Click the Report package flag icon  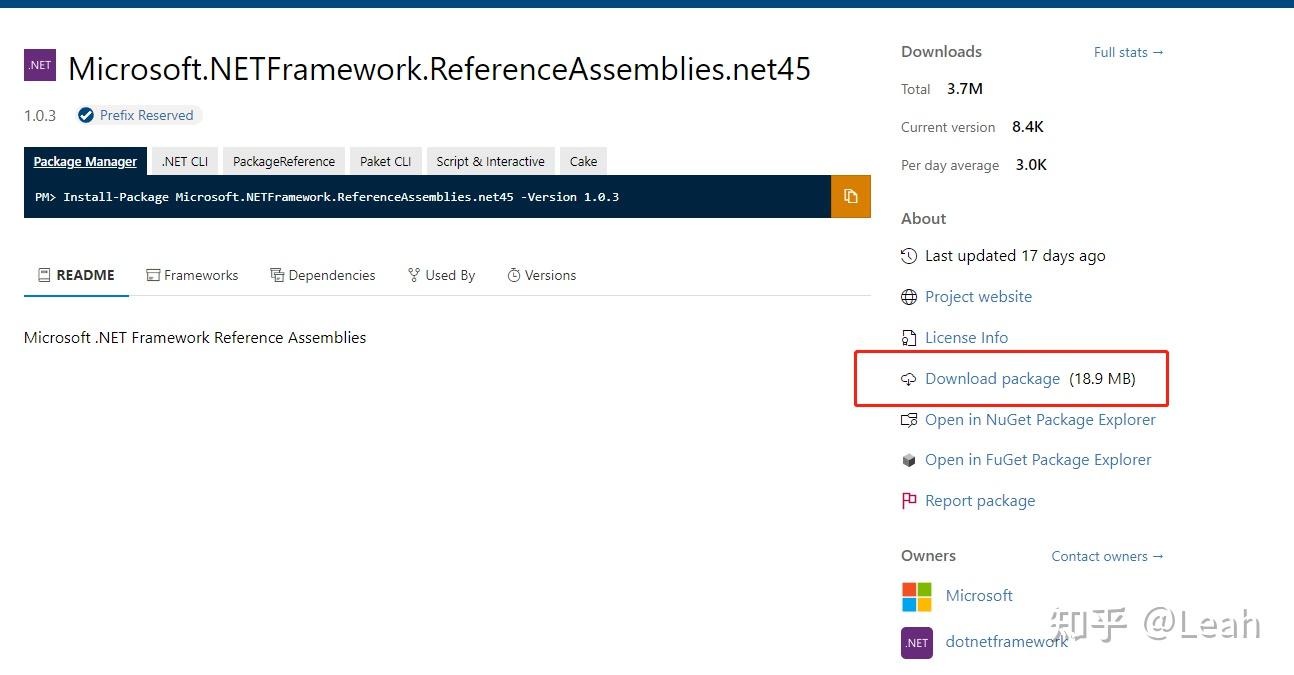pyautogui.click(x=909, y=500)
